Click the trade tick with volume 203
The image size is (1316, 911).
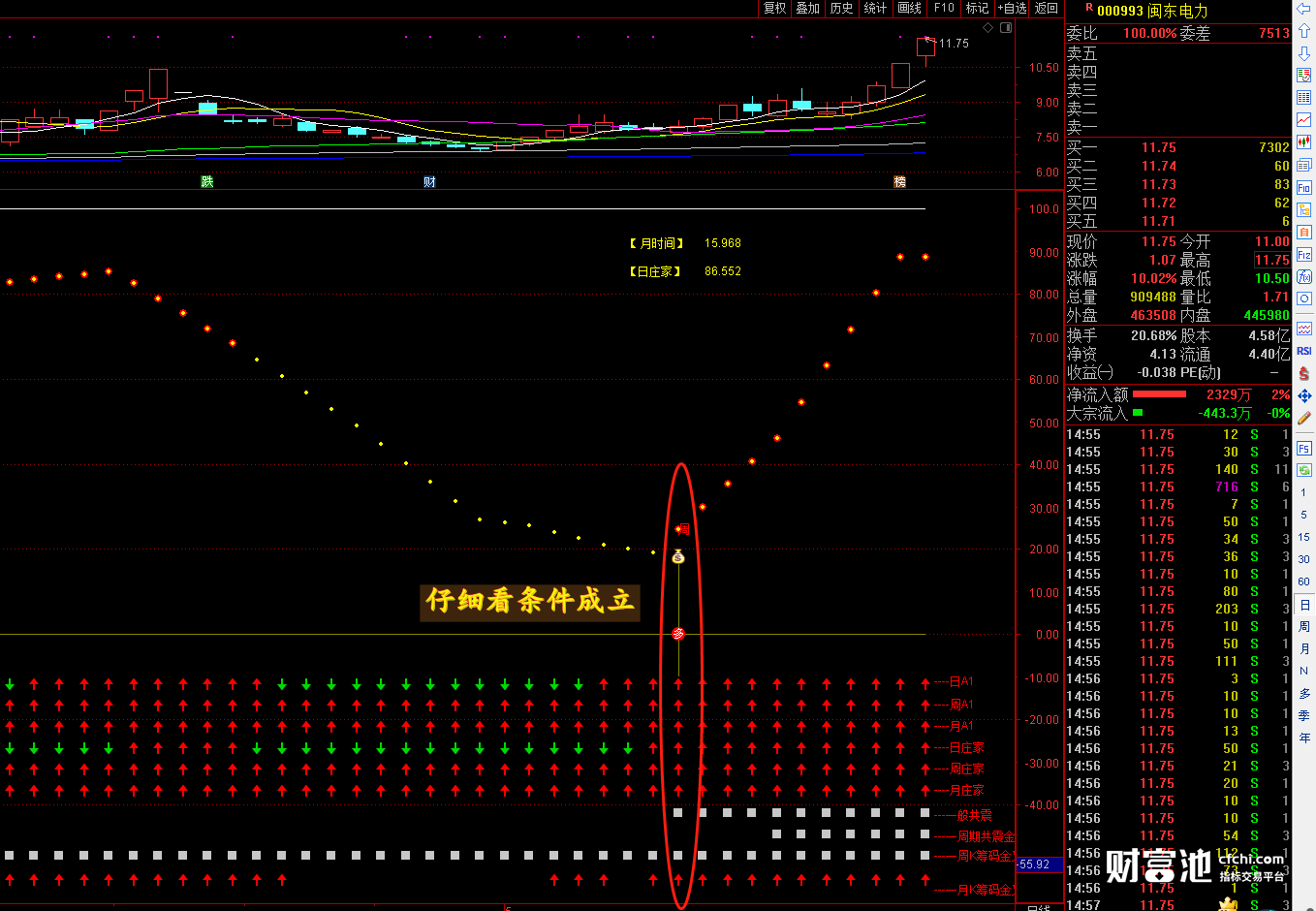click(1178, 609)
